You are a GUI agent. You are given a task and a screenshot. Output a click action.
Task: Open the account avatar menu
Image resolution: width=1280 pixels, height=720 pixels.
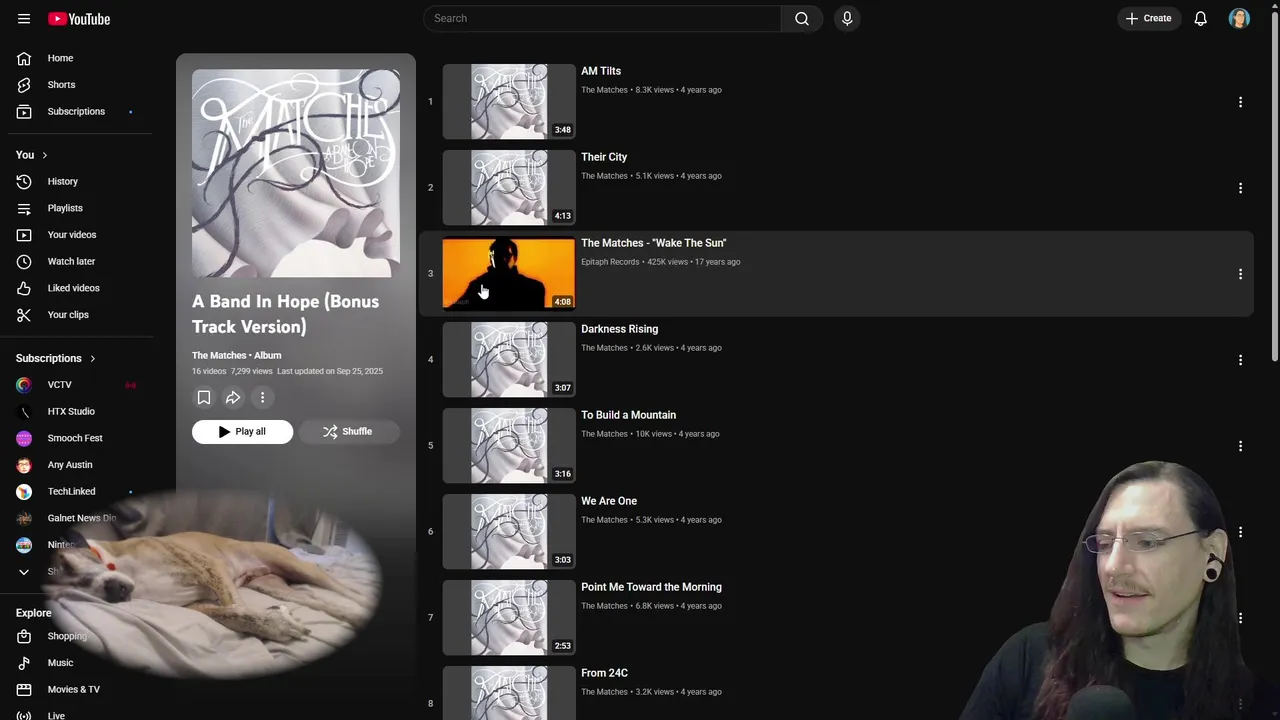tap(1239, 18)
